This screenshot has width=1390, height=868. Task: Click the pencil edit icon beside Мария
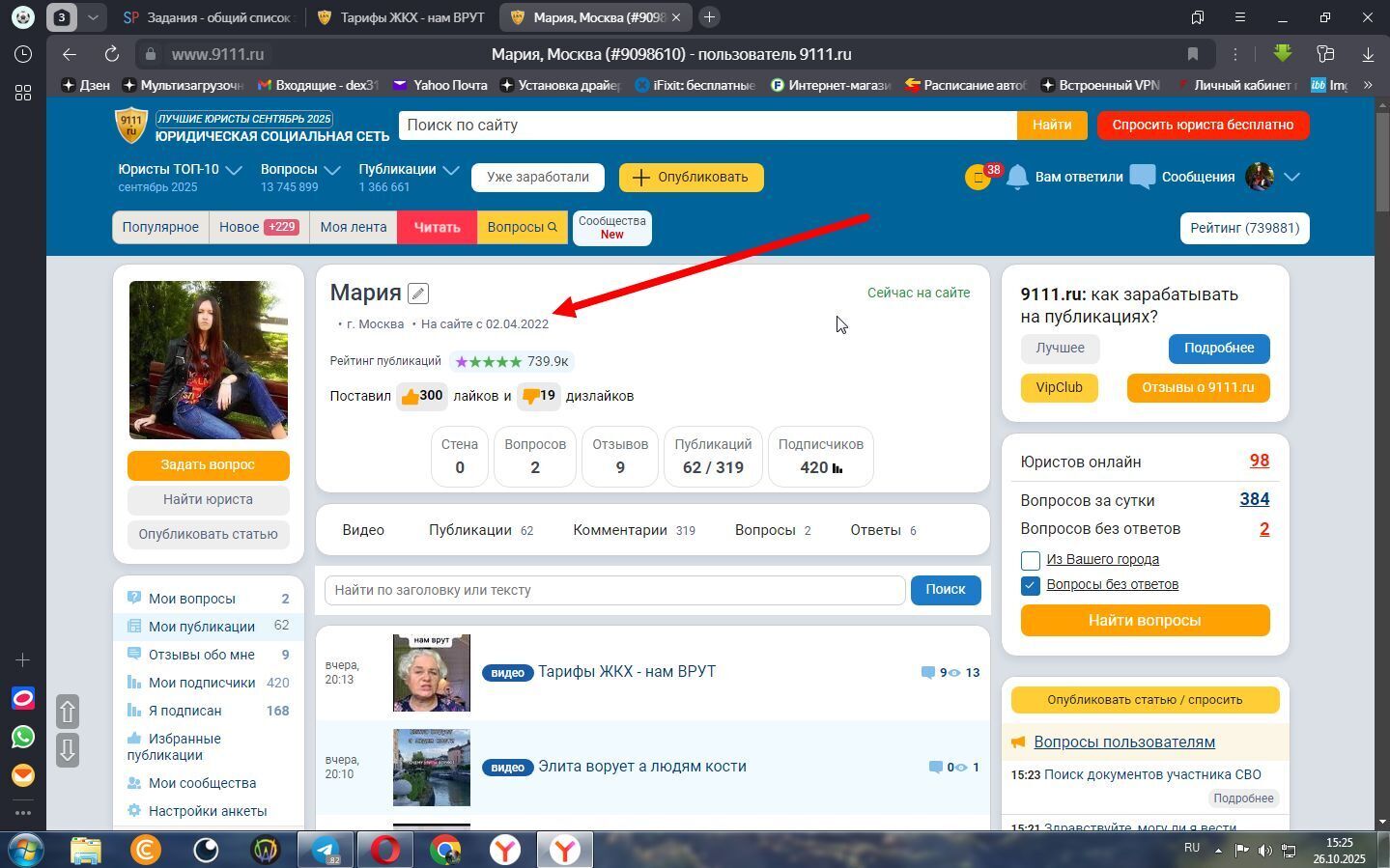point(417,294)
